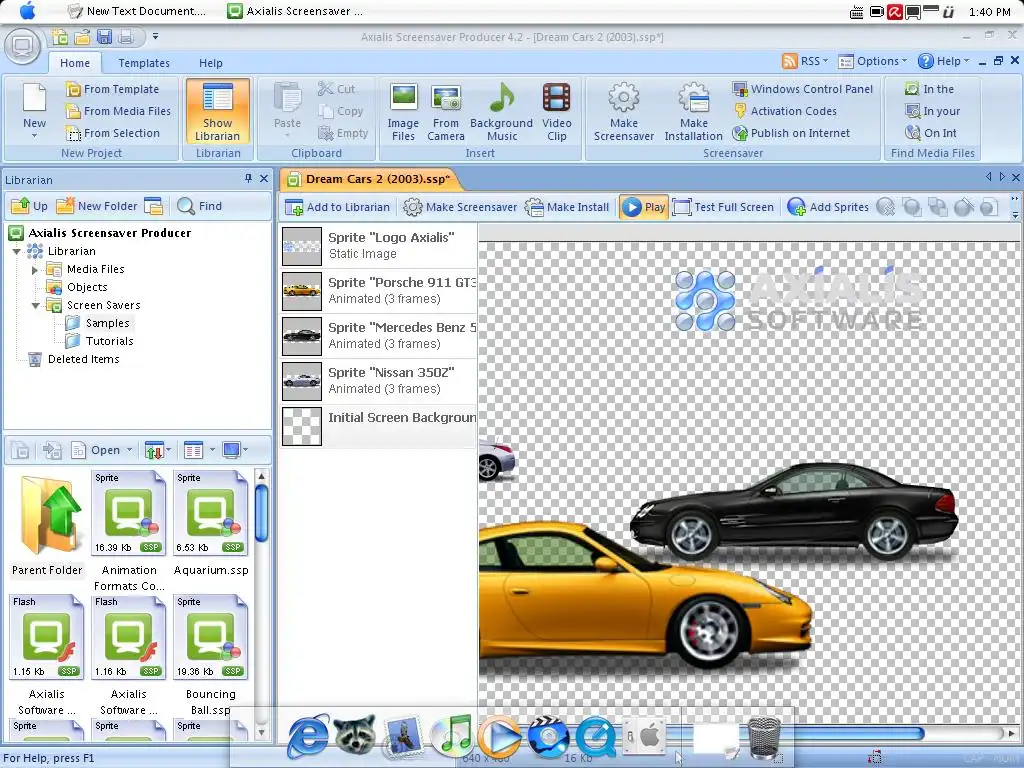Screen dimensions: 1024x768
Task: Insert a Video Clip
Action: tap(556, 112)
